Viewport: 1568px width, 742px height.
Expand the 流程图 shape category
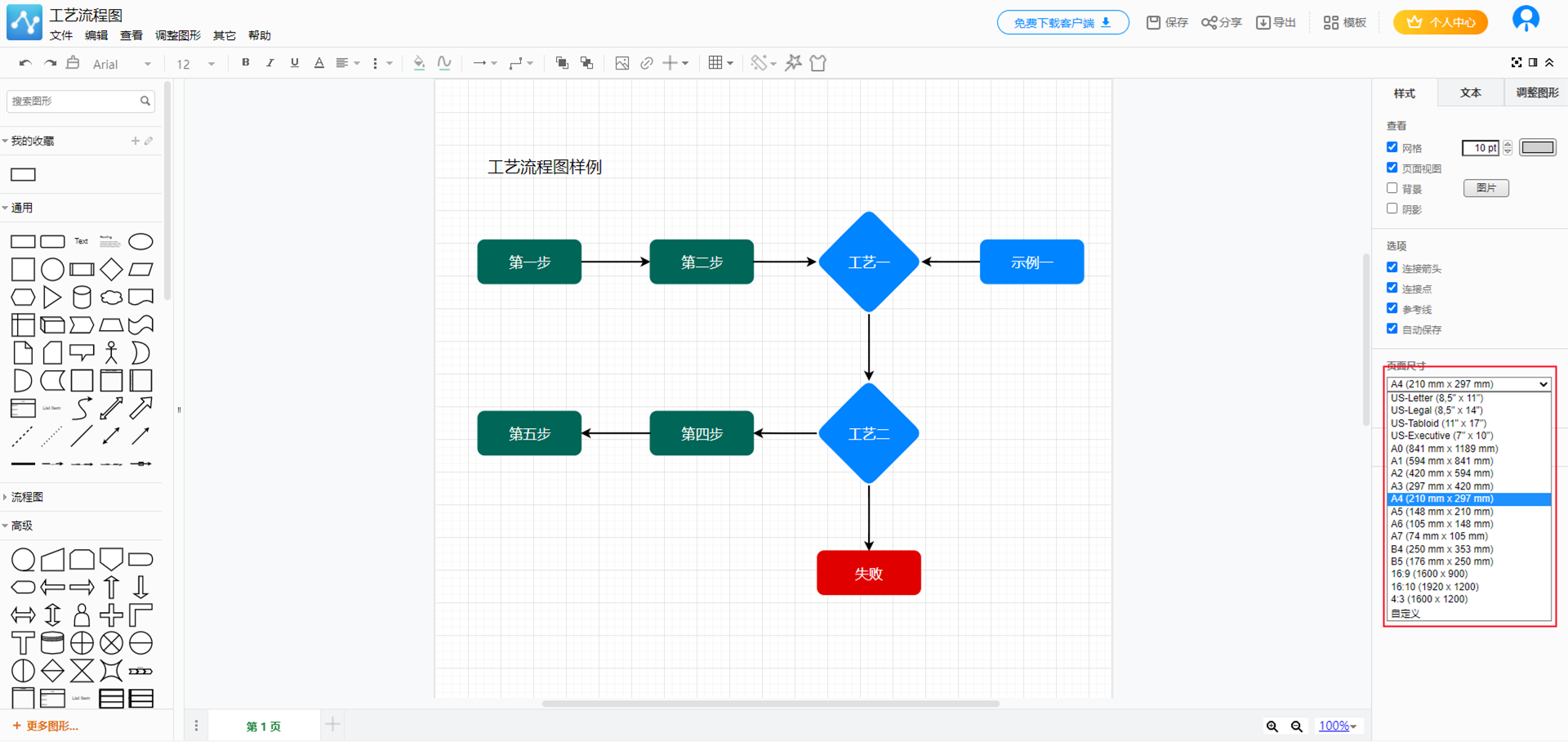[x=27, y=497]
